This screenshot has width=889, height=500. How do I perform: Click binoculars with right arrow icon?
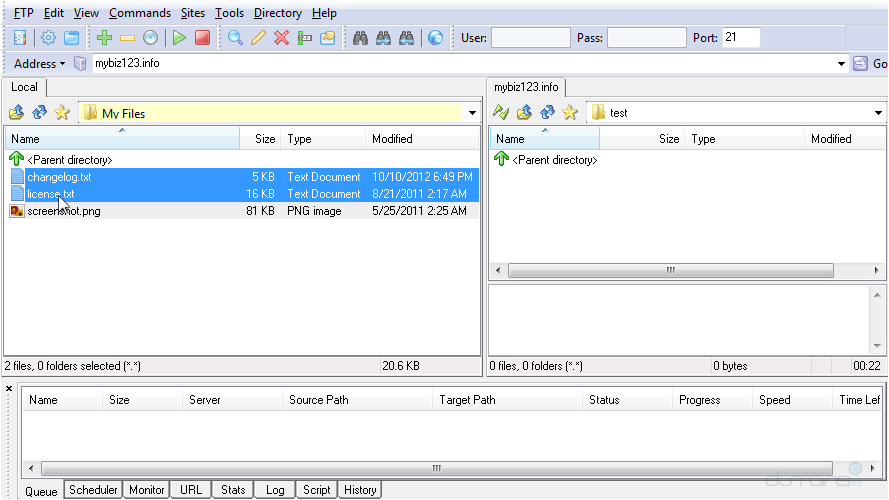383,38
